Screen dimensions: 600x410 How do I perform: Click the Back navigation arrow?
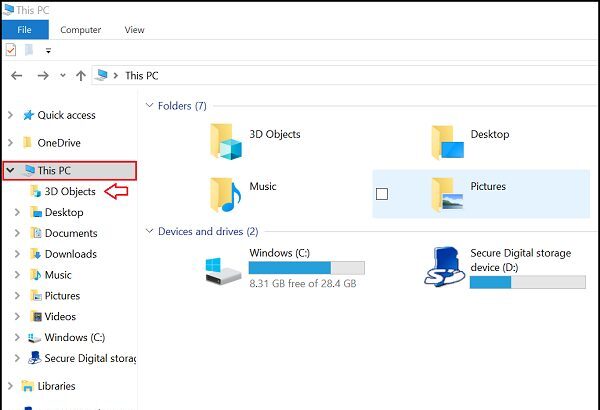click(x=17, y=75)
